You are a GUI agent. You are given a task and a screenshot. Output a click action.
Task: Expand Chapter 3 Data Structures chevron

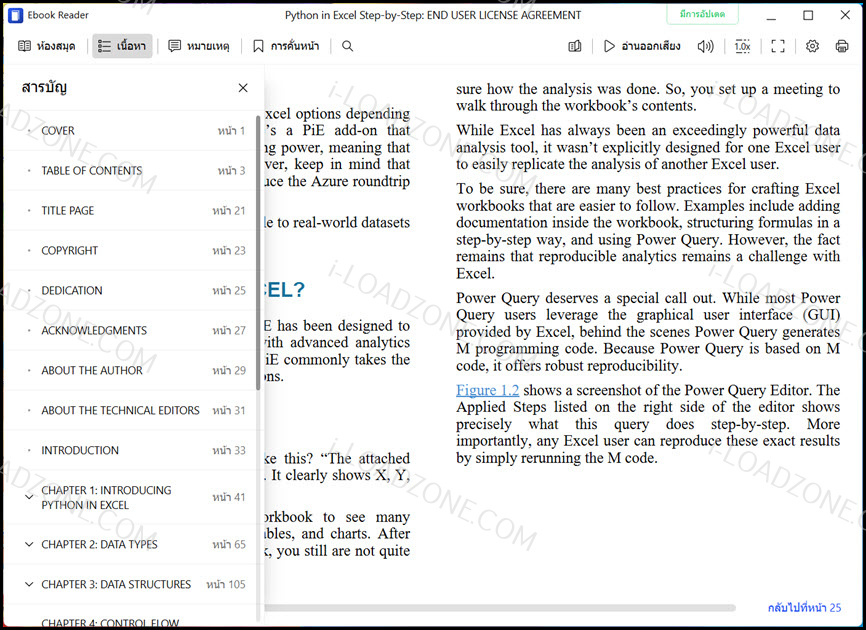[29, 584]
